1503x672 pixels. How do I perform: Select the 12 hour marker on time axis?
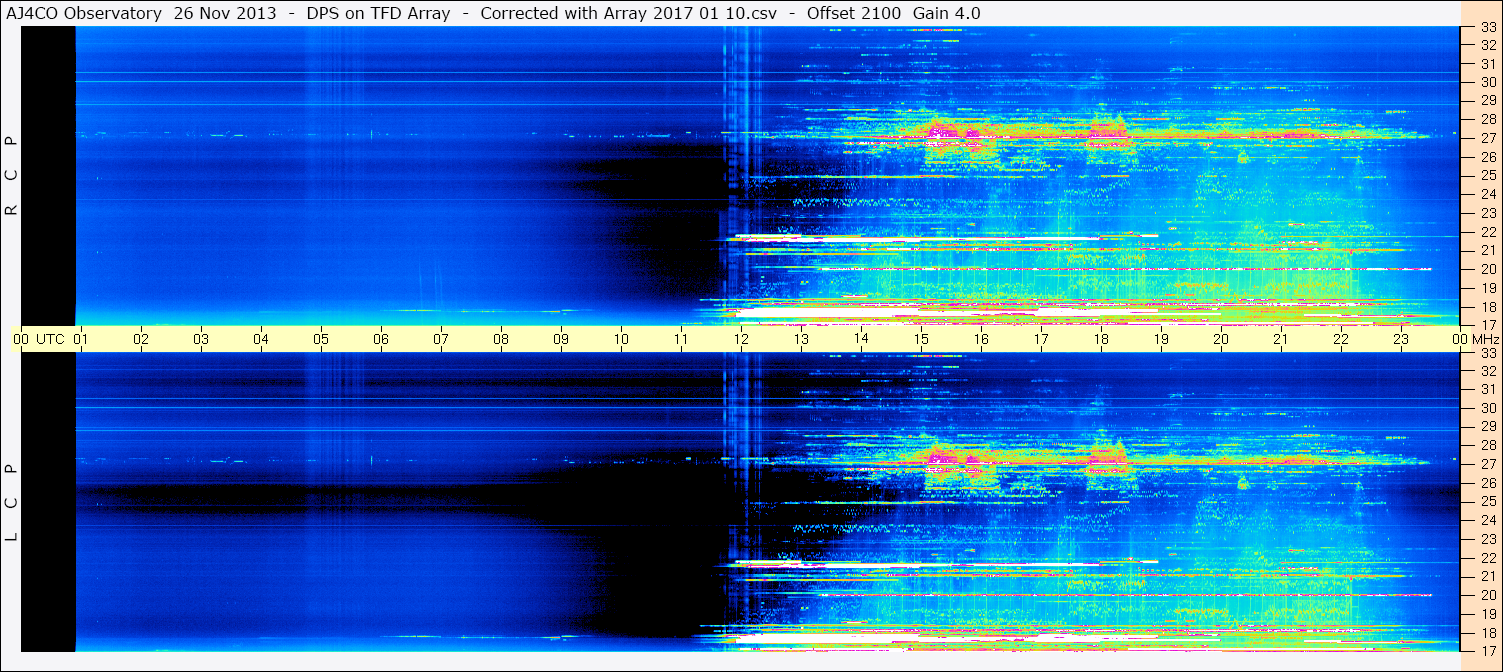pos(741,339)
